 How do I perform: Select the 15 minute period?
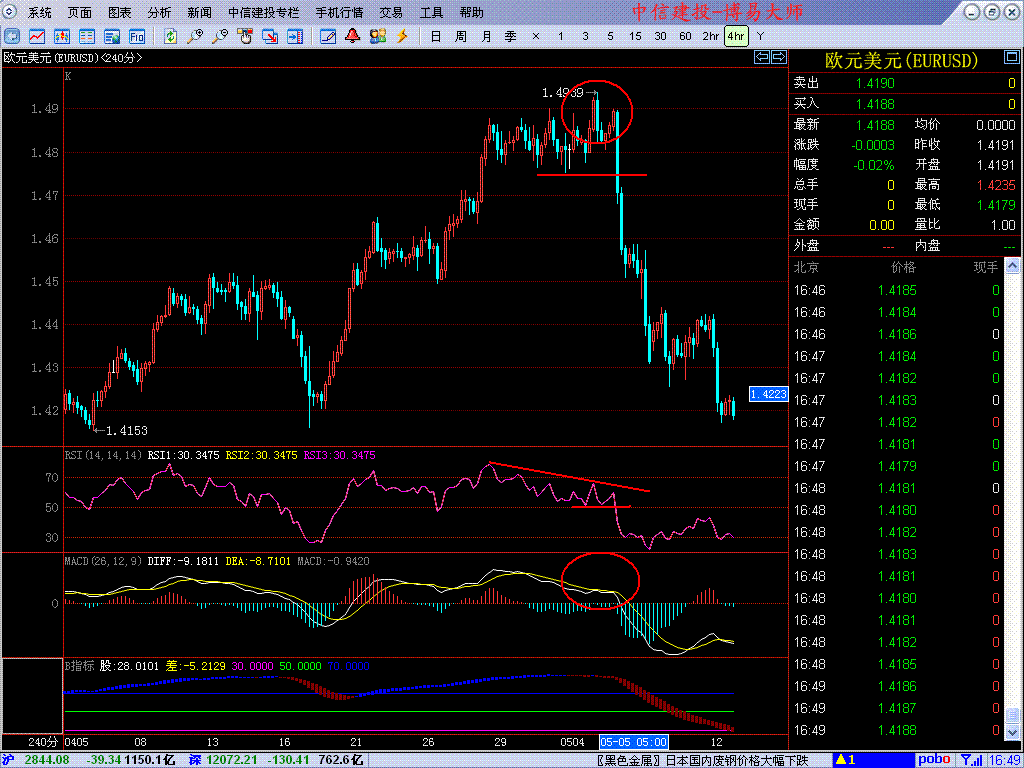click(x=635, y=37)
